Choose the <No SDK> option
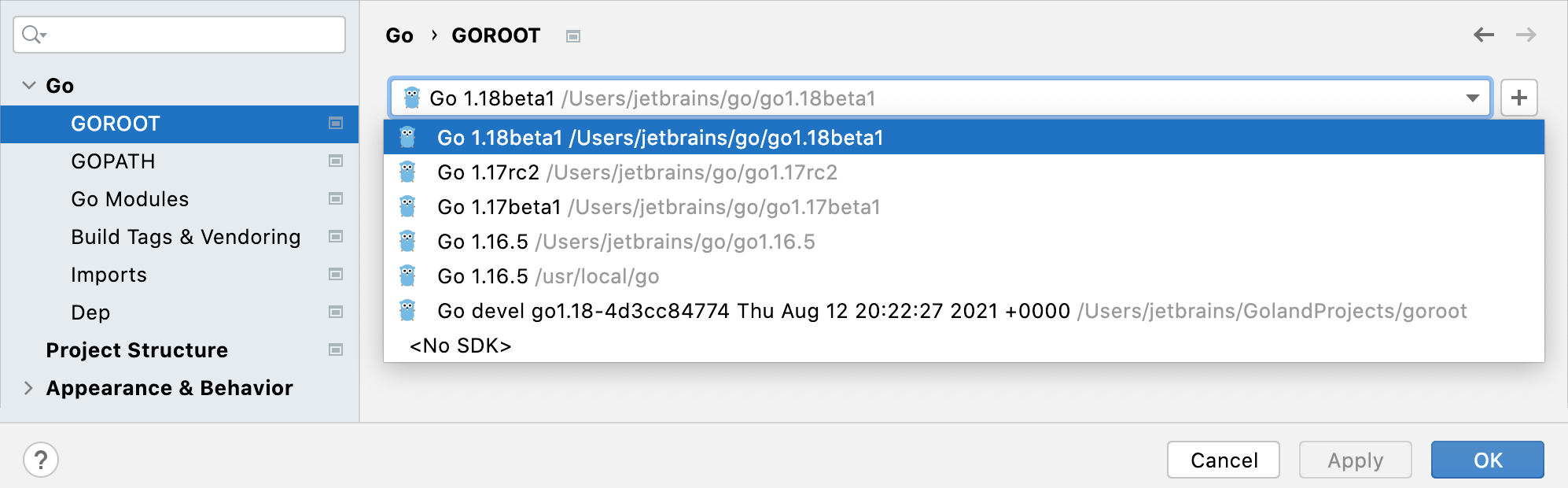Image resolution: width=1568 pixels, height=488 pixels. (x=460, y=345)
